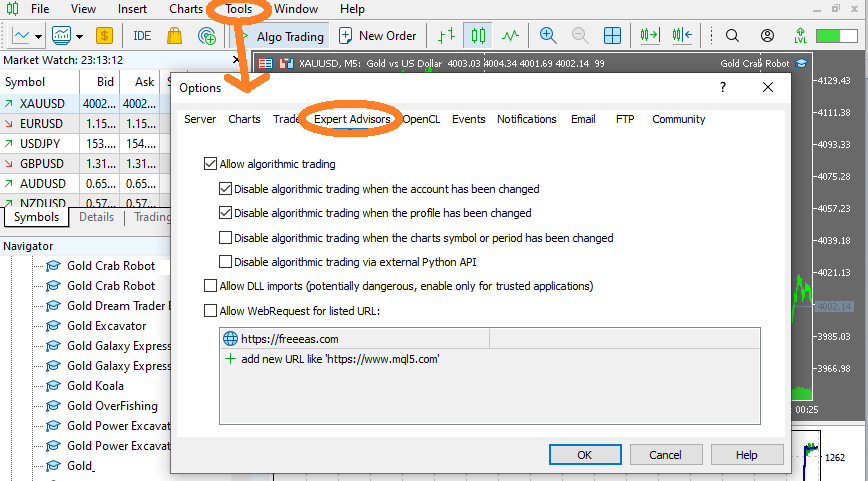Check Allow WebRequest for listed URL
This screenshot has height=481, width=868.
coord(210,311)
